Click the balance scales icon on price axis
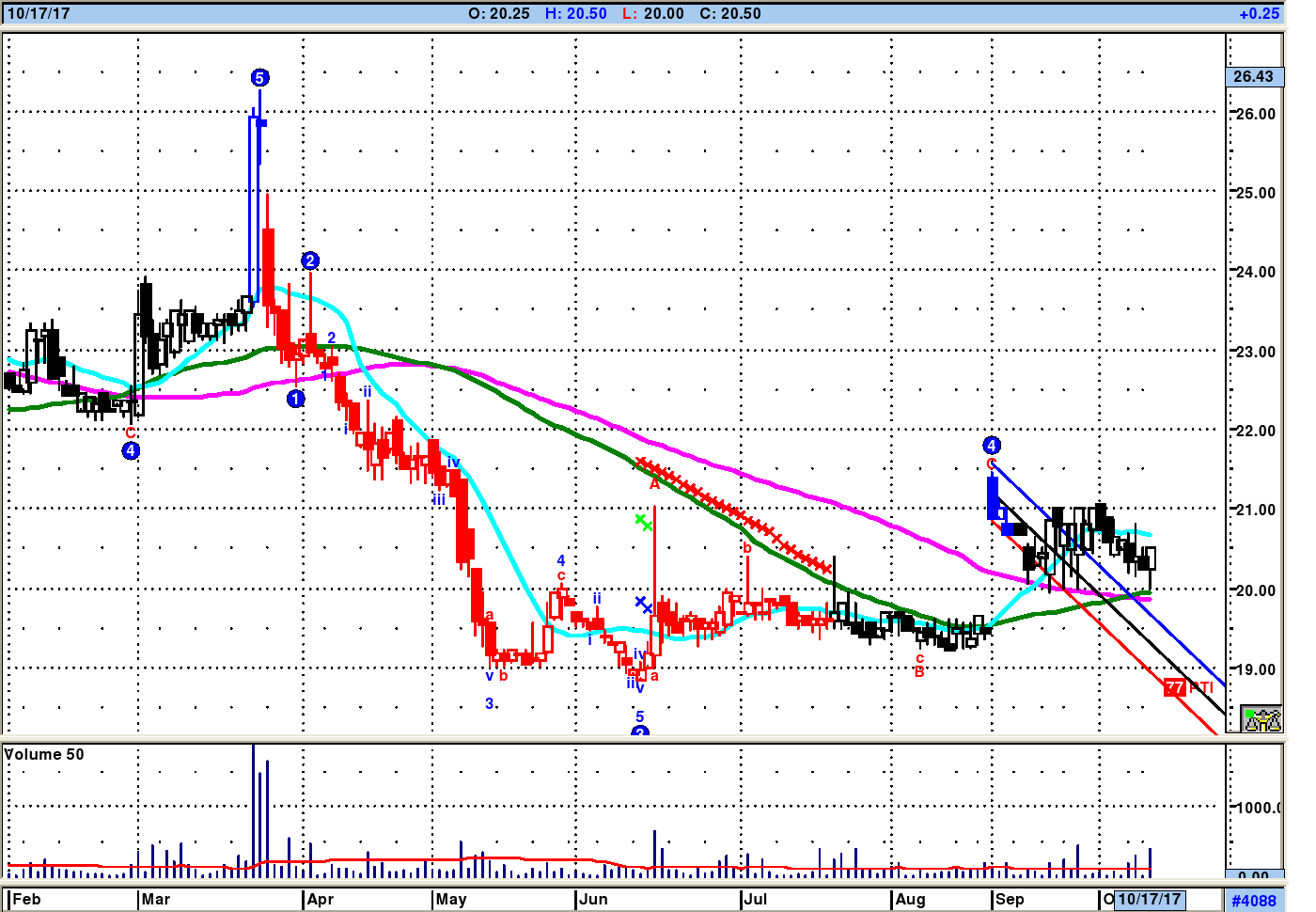 click(1261, 719)
